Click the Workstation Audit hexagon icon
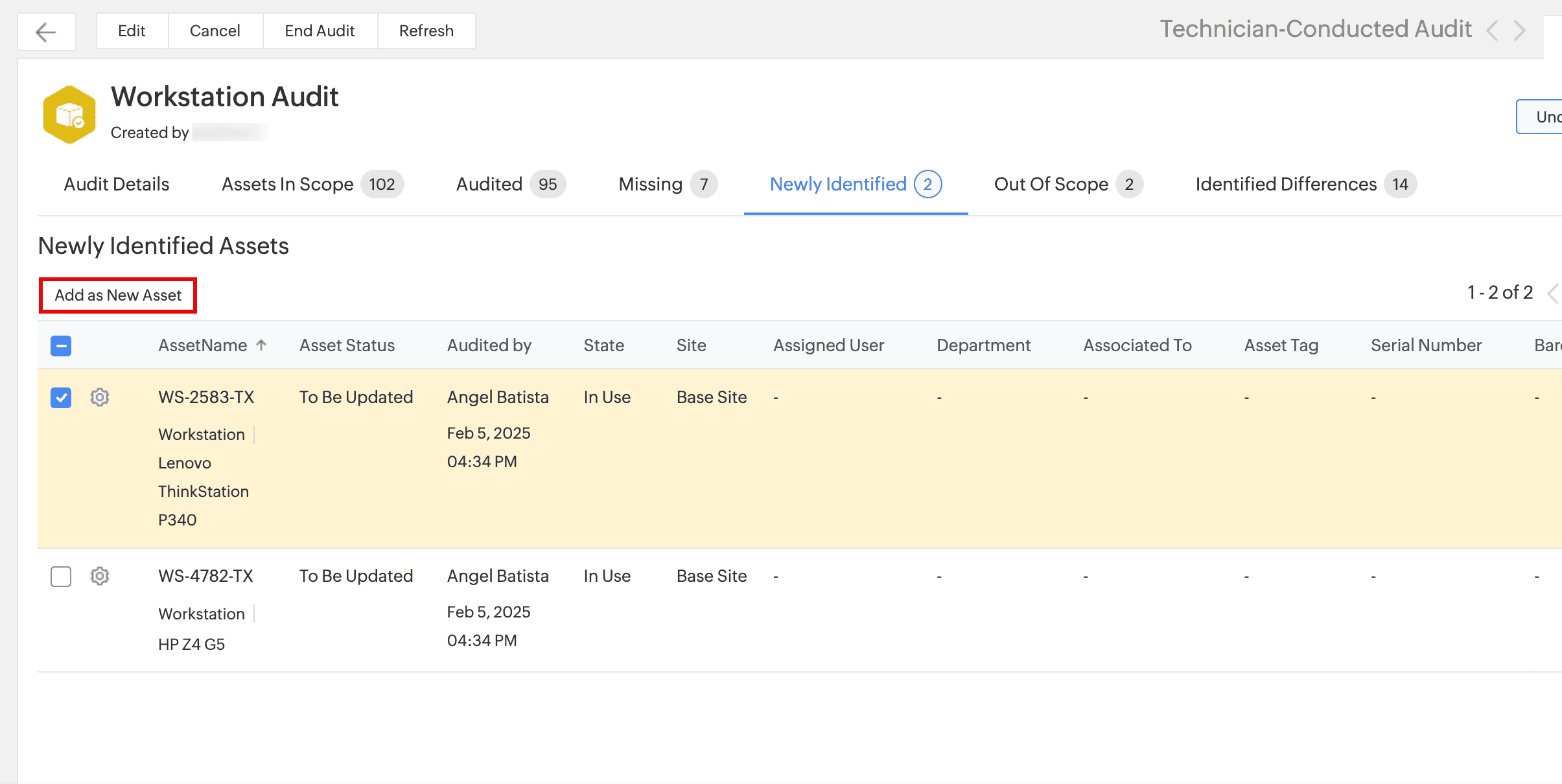The width and height of the screenshot is (1562, 784). click(69, 115)
